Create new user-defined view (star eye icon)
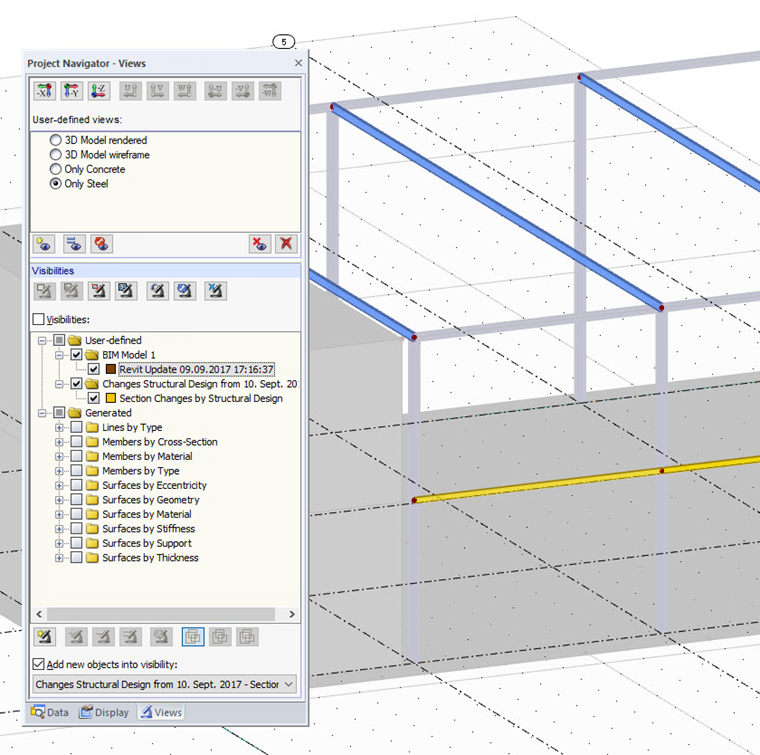Image resolution: width=760 pixels, height=755 pixels. click(44, 244)
